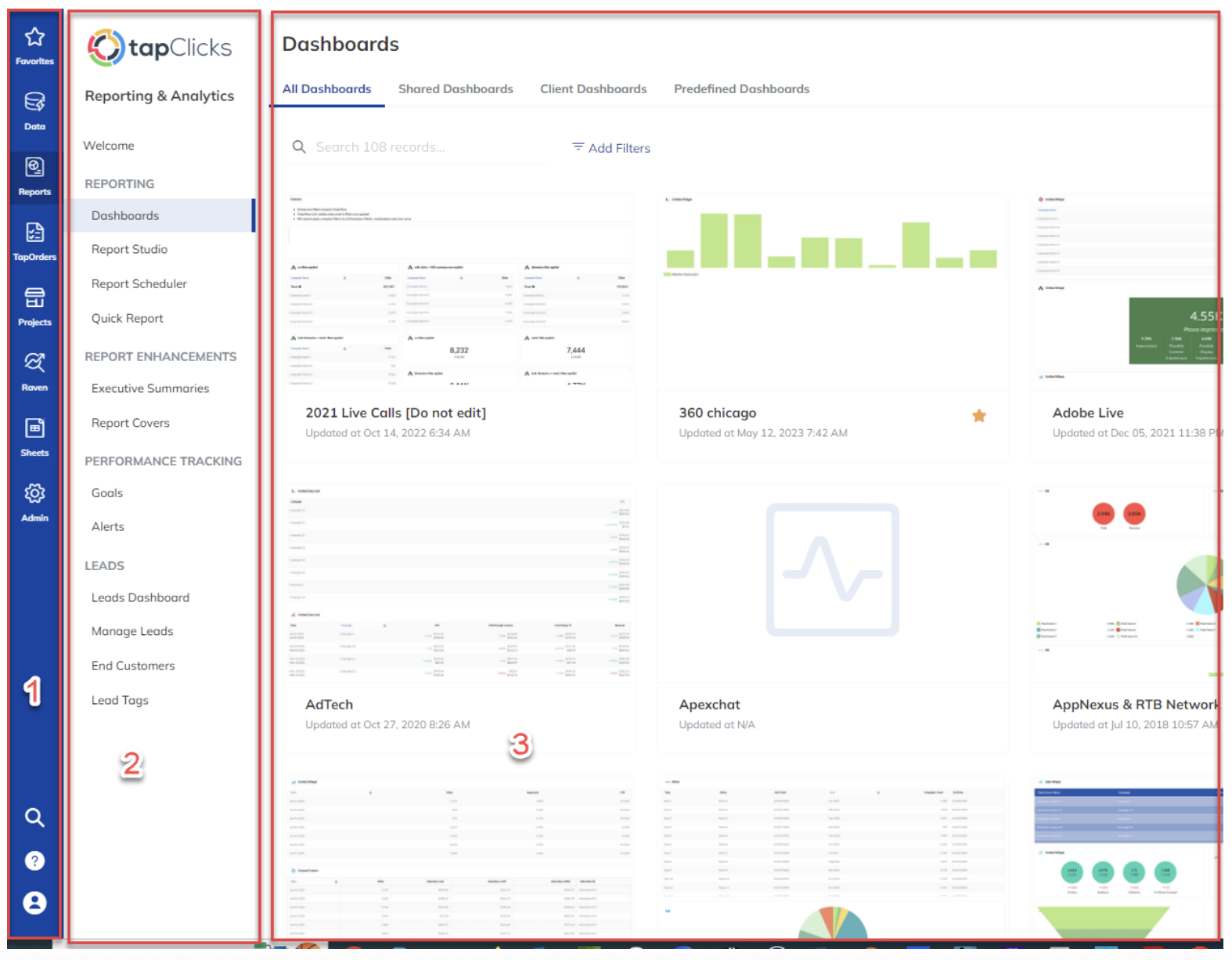The width and height of the screenshot is (1232, 960).
Task: Open Report Studio
Action: (129, 249)
